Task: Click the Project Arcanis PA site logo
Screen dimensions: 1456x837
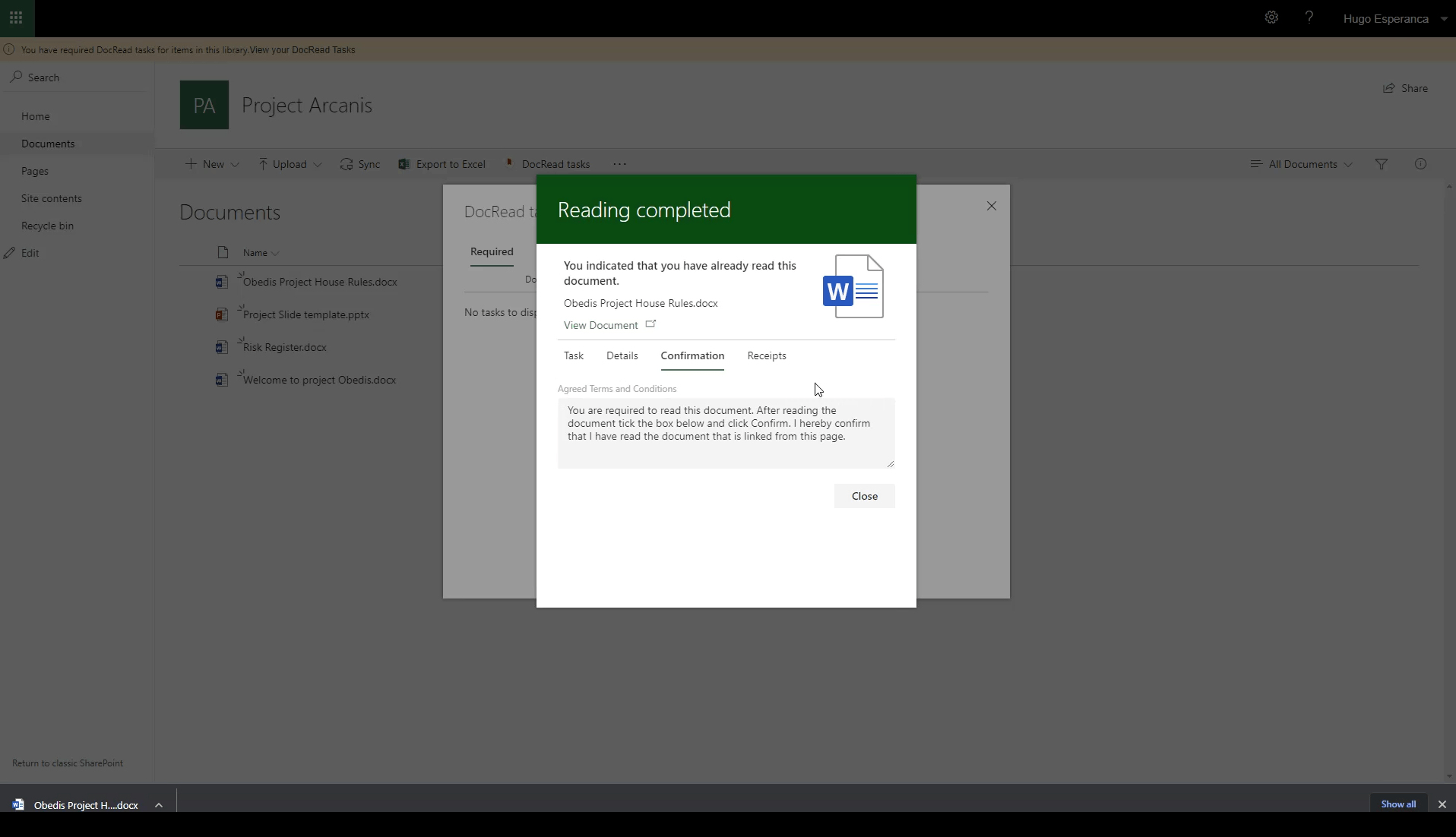Action: pos(204,105)
